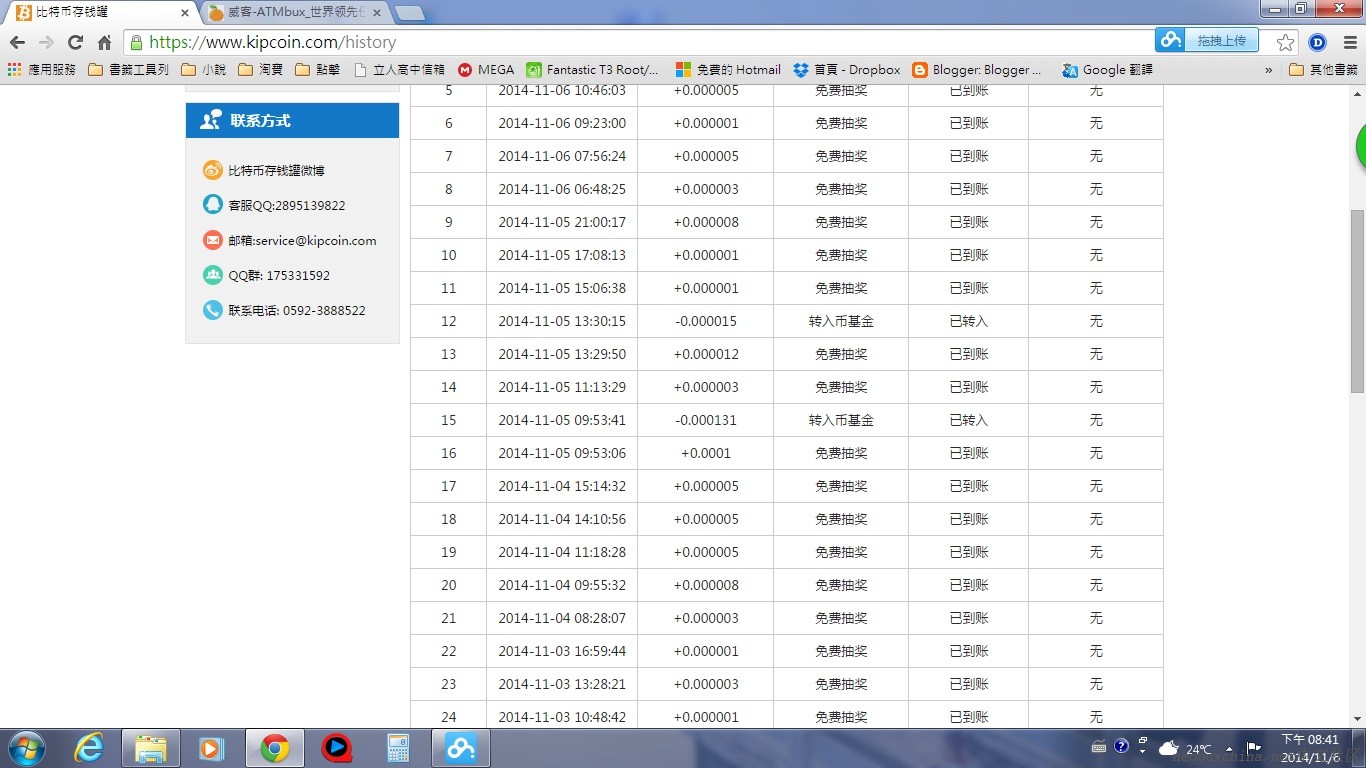
Task: Close the 威客-ATMbux tab
Action: [x=376, y=13]
